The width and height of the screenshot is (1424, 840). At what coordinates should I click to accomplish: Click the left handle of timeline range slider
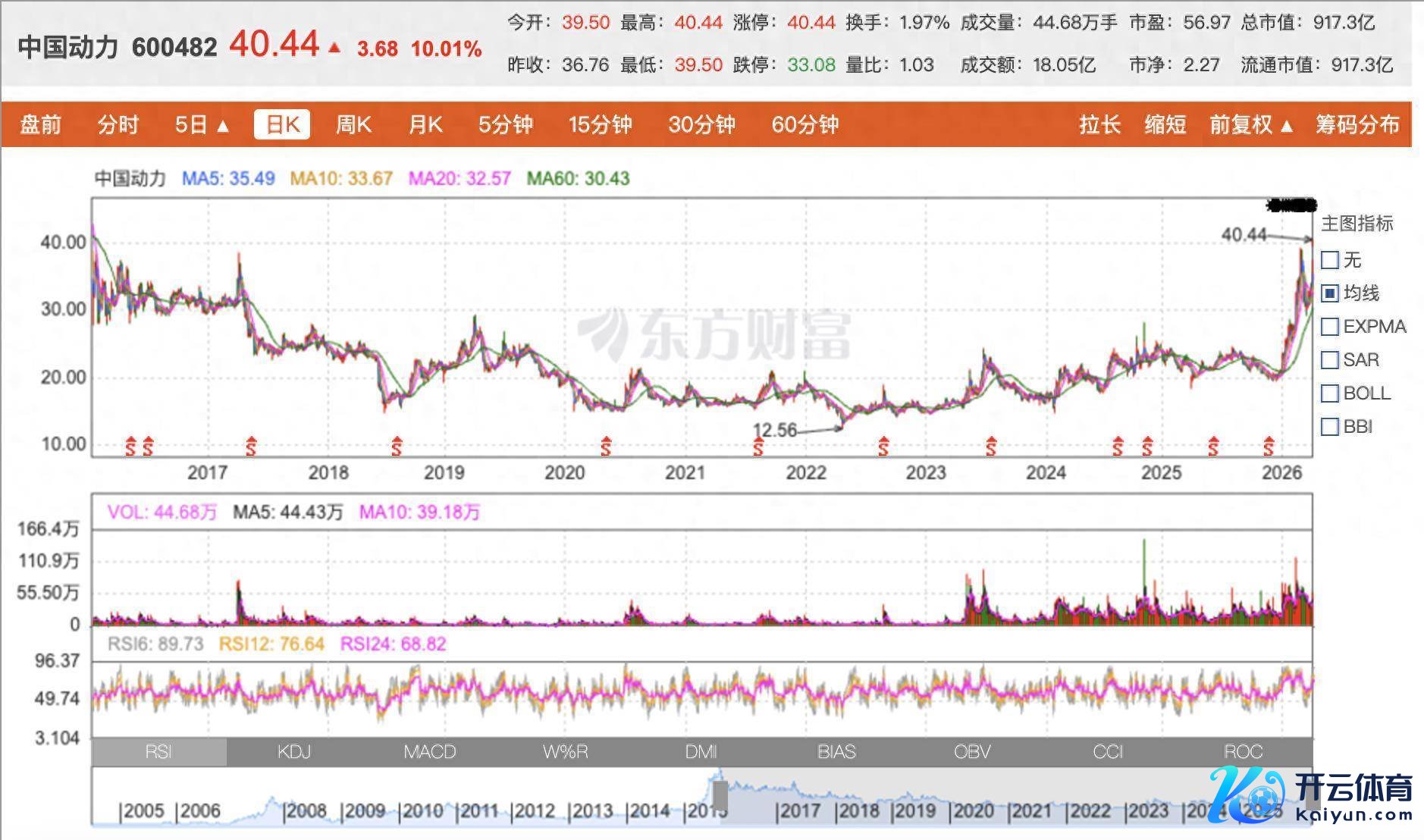coord(720,797)
